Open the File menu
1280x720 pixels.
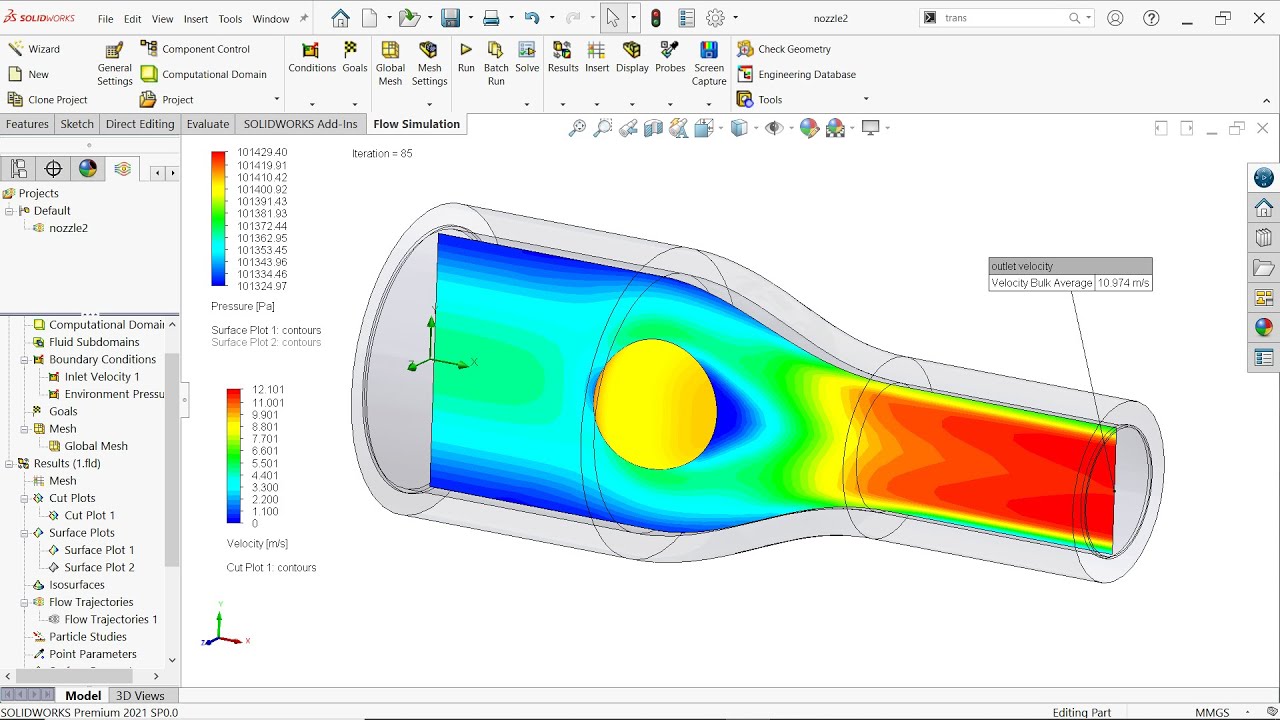[x=105, y=19]
